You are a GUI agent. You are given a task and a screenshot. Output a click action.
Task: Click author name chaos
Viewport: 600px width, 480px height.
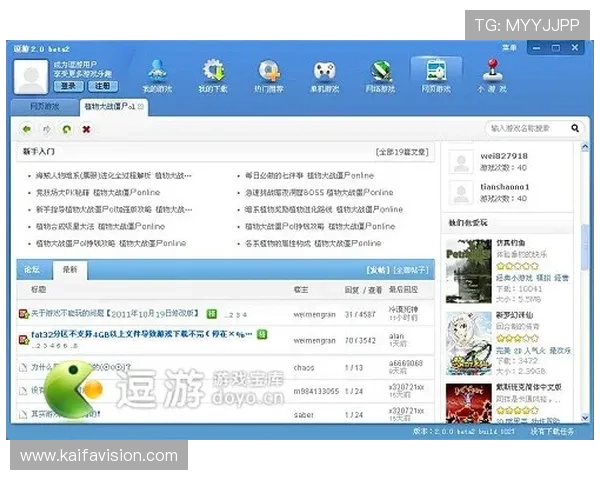tap(304, 368)
